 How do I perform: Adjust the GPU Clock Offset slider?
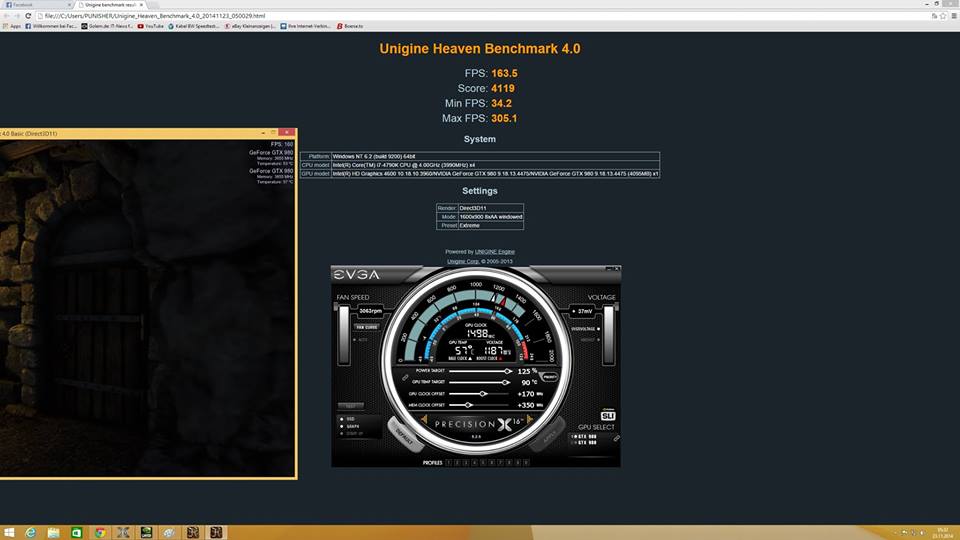[x=479, y=394]
